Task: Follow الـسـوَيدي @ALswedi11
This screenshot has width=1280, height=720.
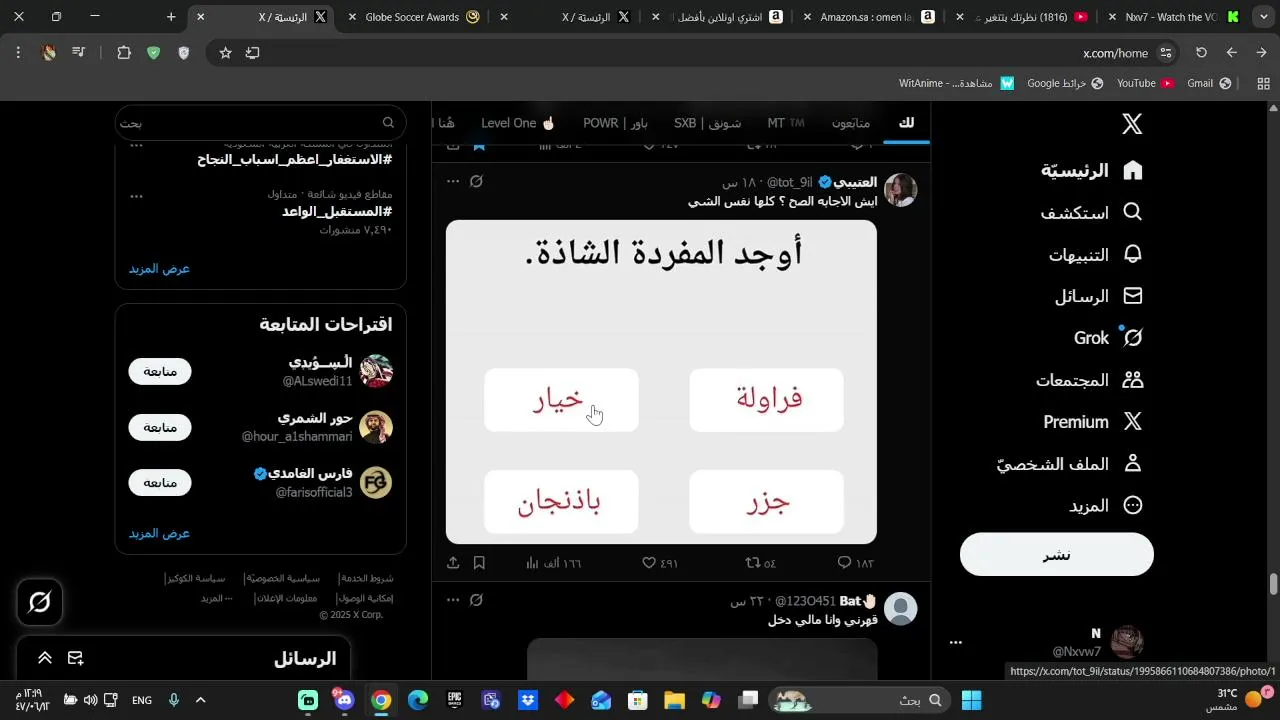Action: click(160, 371)
